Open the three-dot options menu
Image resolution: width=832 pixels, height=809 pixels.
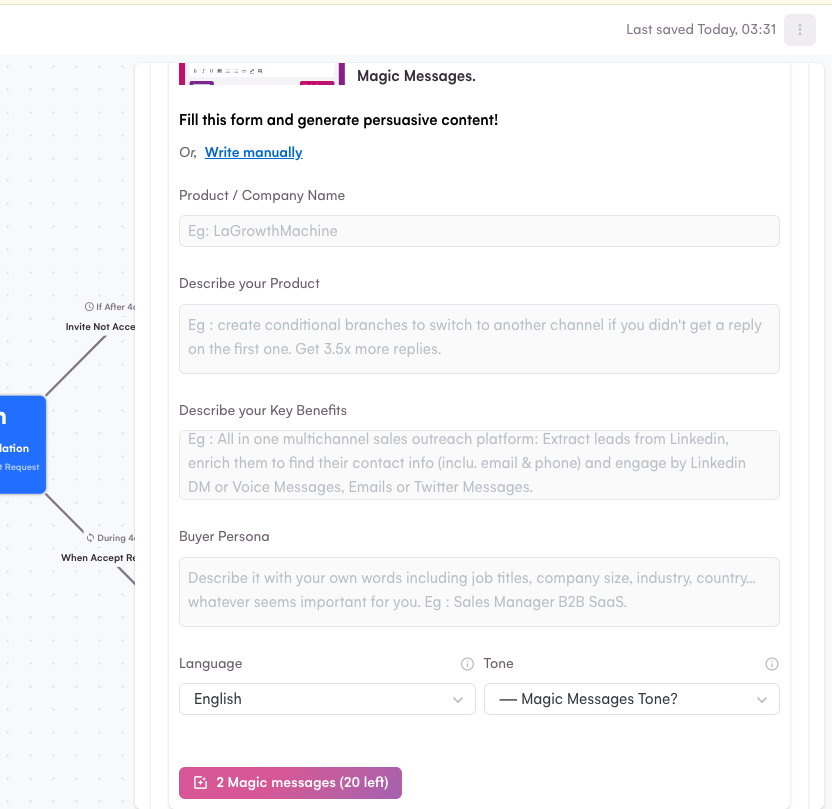pos(800,30)
